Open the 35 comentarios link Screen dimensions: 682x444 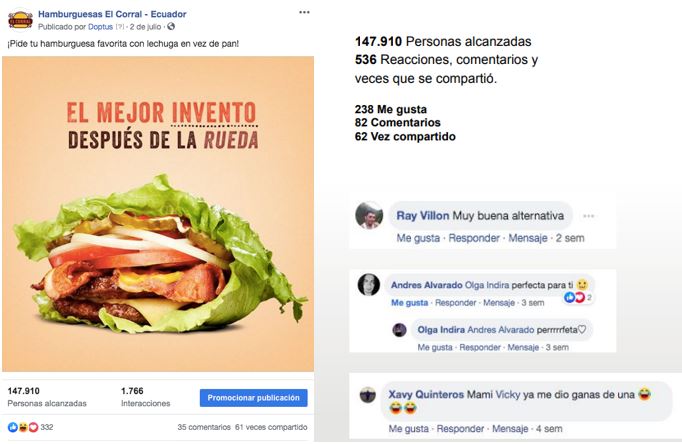click(x=204, y=427)
